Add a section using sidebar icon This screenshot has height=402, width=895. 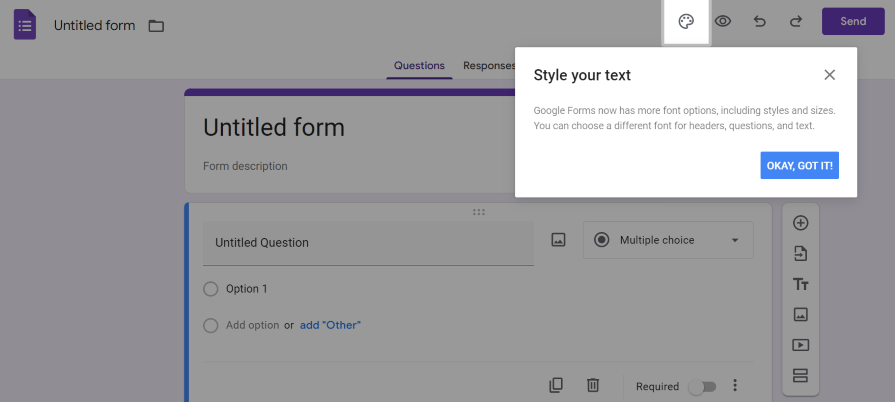pyautogui.click(x=800, y=376)
